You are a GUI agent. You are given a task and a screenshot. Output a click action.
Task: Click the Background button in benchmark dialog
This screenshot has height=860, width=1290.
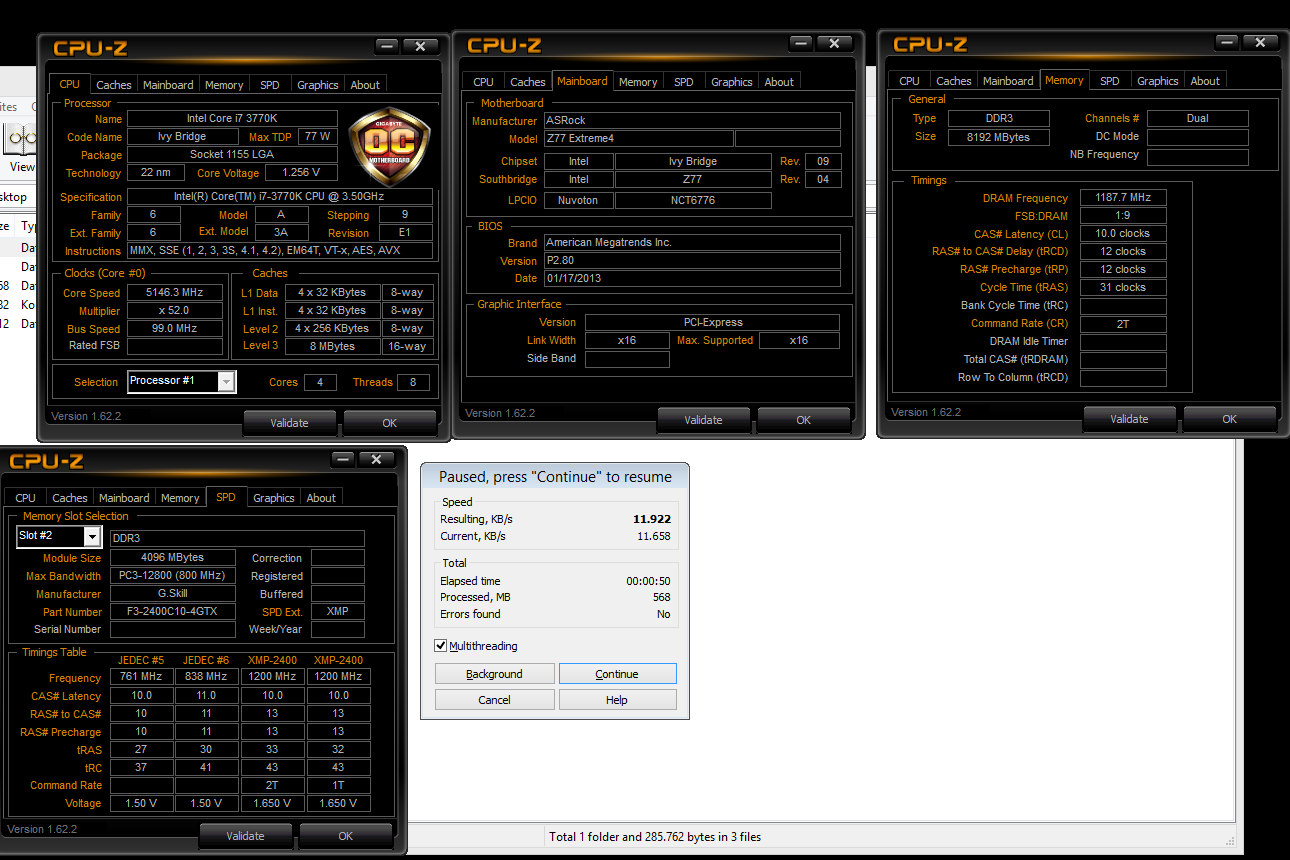(x=494, y=674)
